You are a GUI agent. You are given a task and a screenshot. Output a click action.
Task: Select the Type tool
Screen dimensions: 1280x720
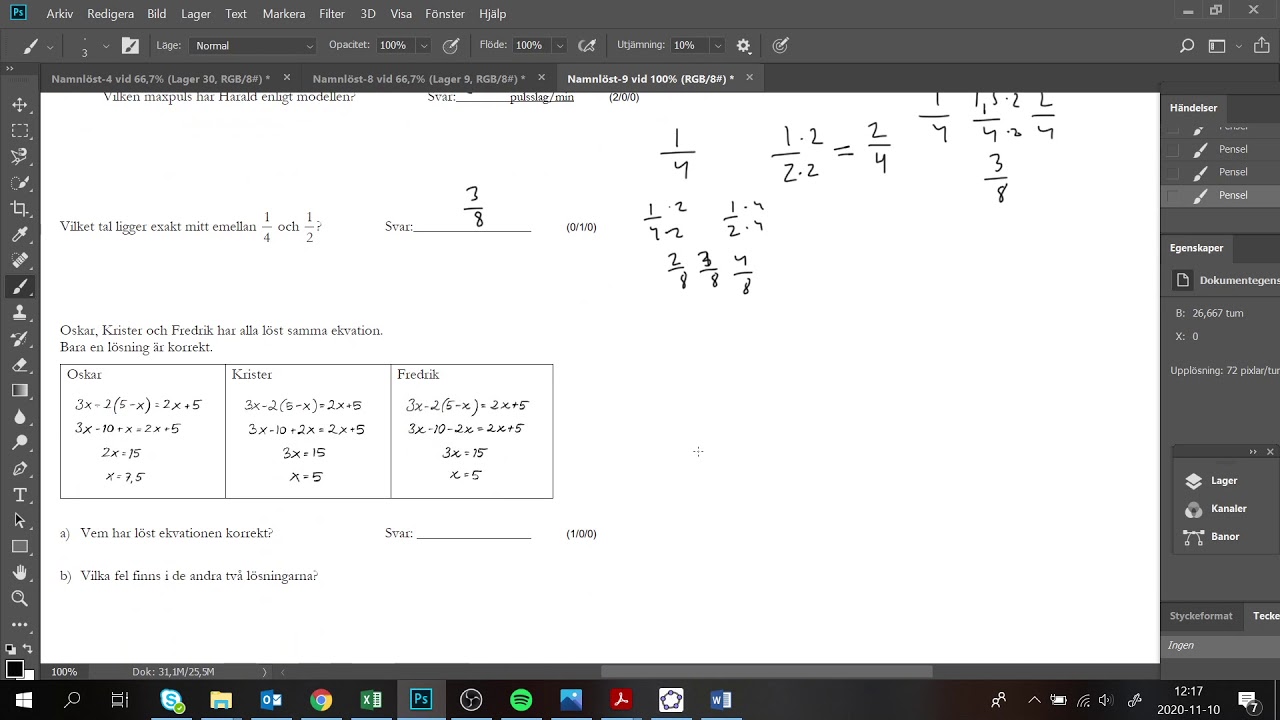pos(19,495)
